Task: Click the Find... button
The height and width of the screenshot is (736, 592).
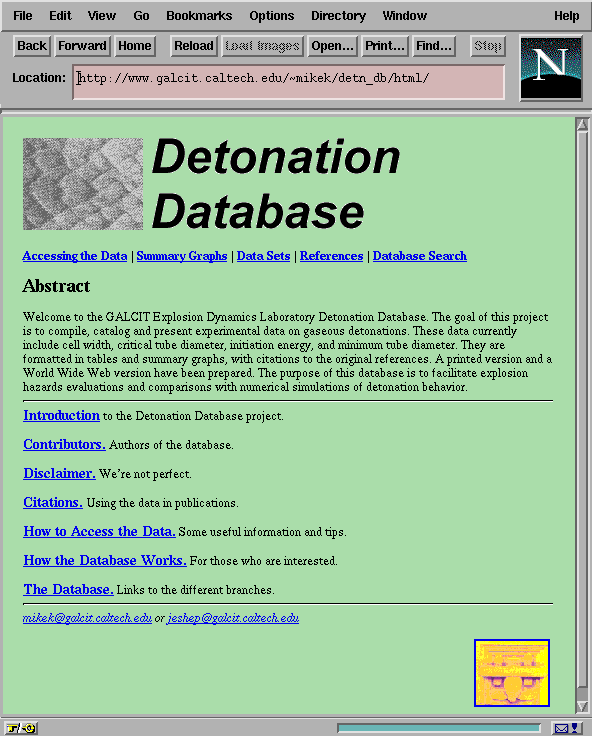Action: 434,46
